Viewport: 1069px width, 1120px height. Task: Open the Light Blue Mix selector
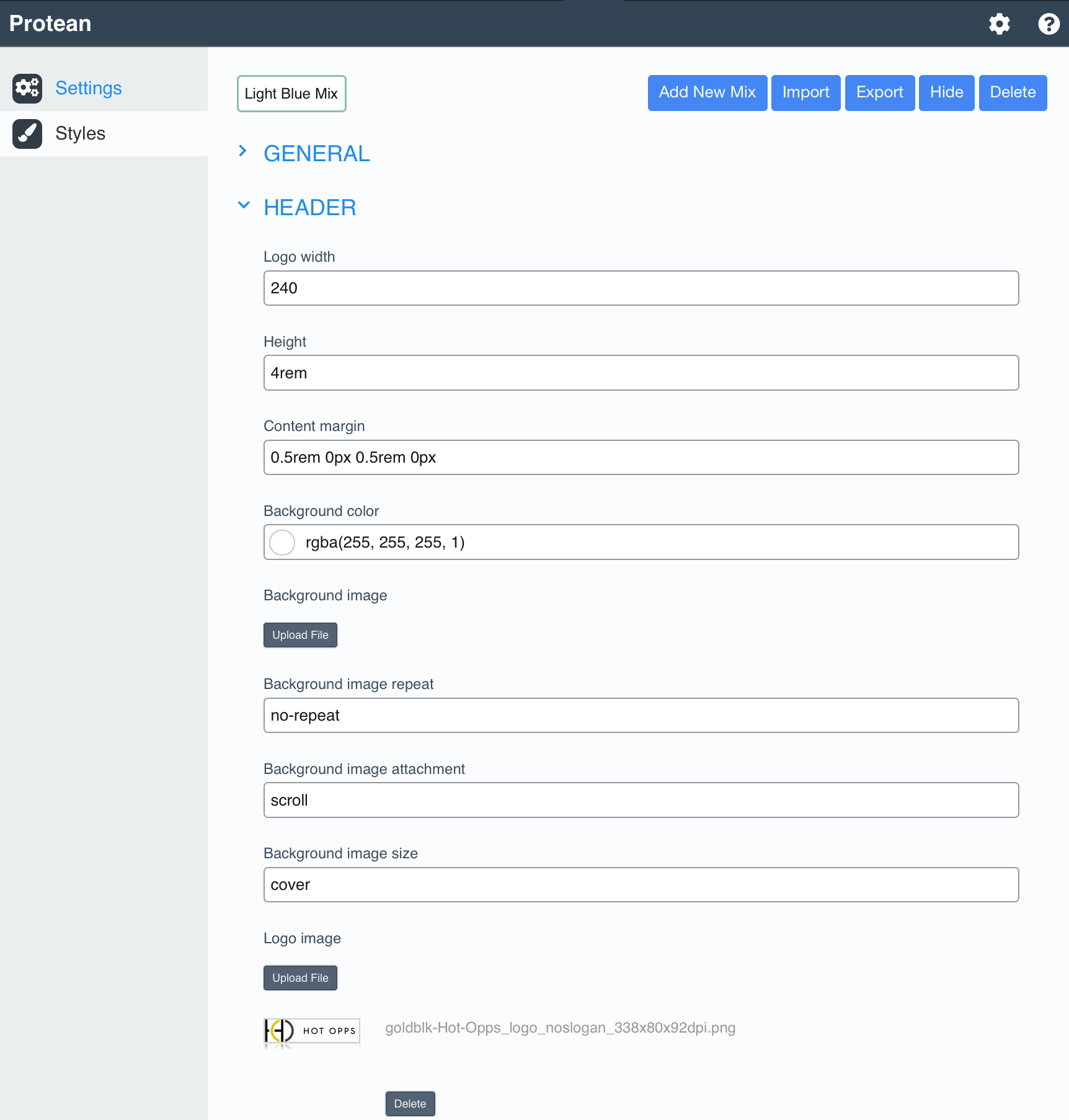click(291, 94)
